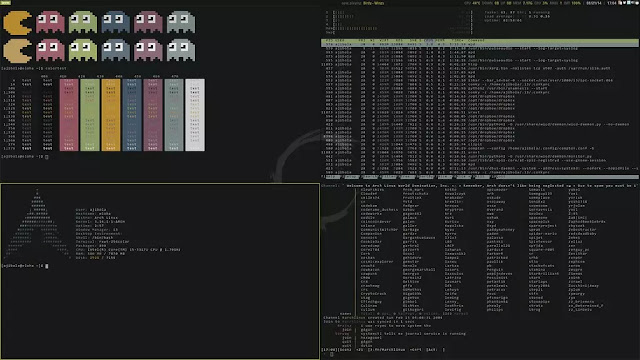Sort htop by the USER column header
Image resolution: width=640 pixels, height=360 pixels.
point(341,40)
